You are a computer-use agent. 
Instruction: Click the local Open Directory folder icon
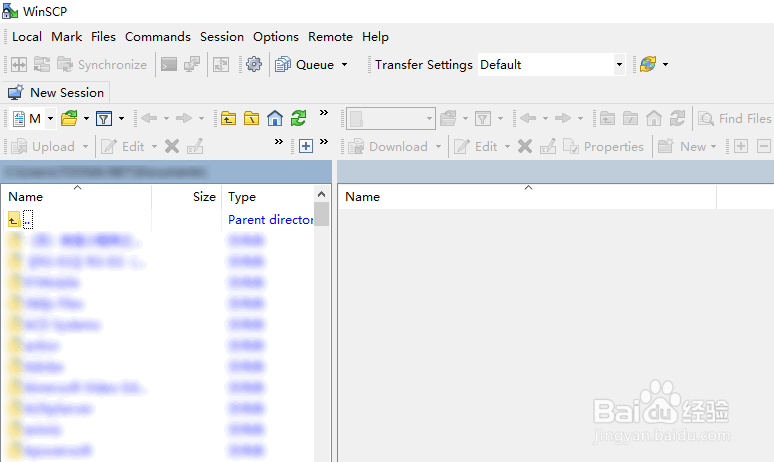(x=69, y=118)
